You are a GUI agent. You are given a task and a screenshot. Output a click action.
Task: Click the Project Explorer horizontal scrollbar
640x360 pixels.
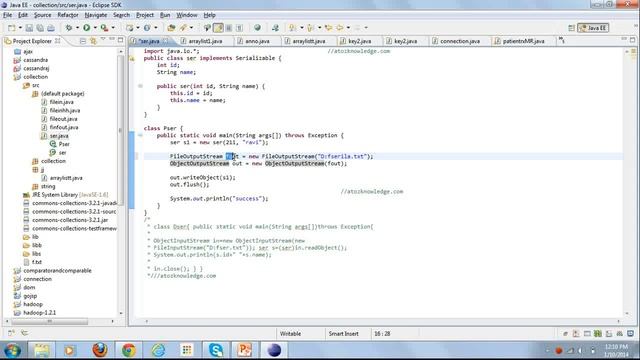49,322
